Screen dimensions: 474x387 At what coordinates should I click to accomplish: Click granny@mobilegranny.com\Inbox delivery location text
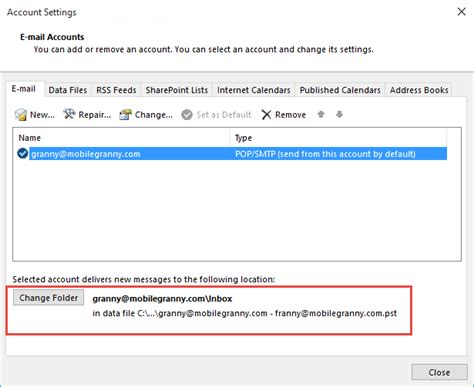pos(162,299)
